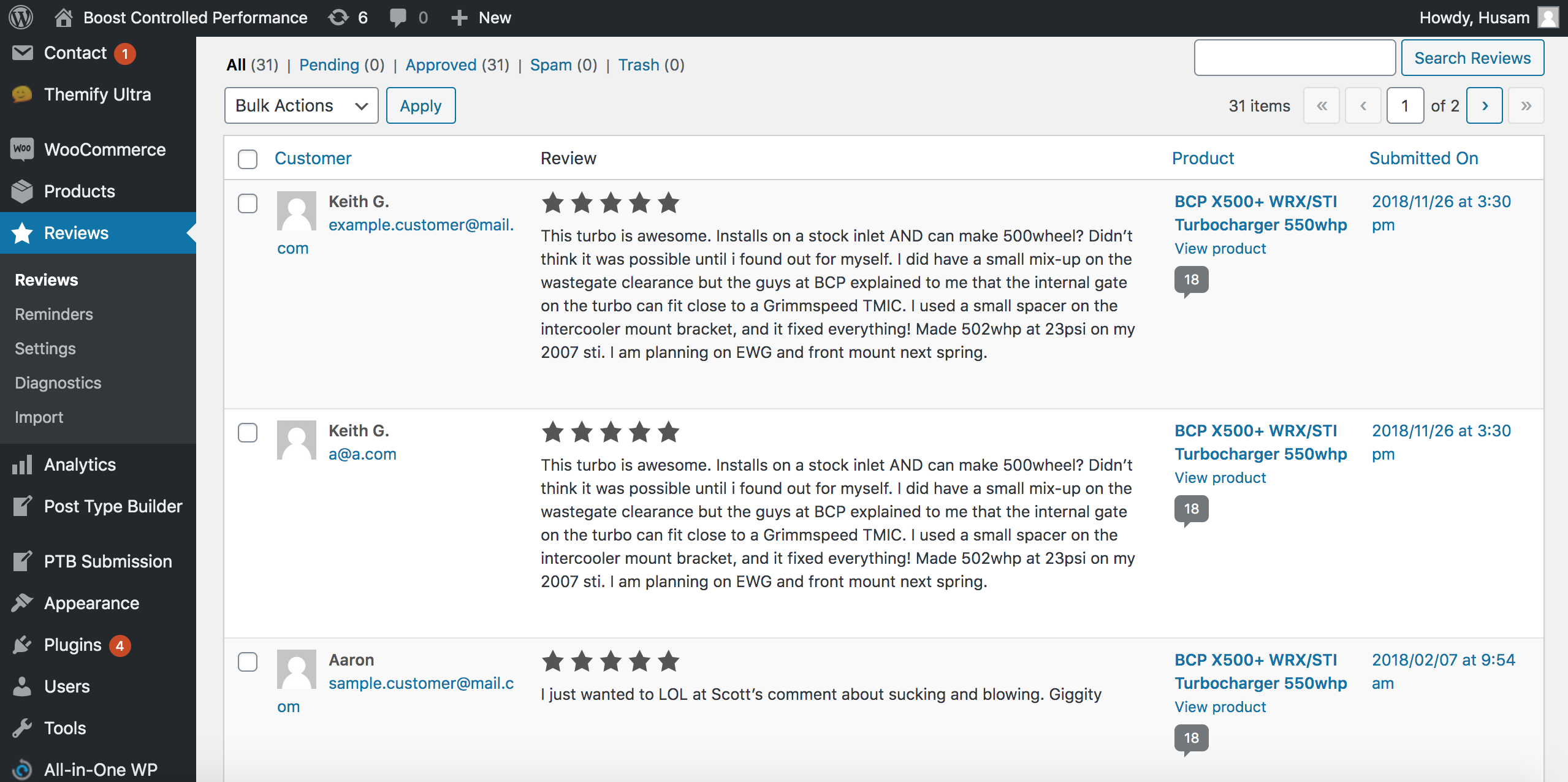Click into the review search field

pos(1294,58)
